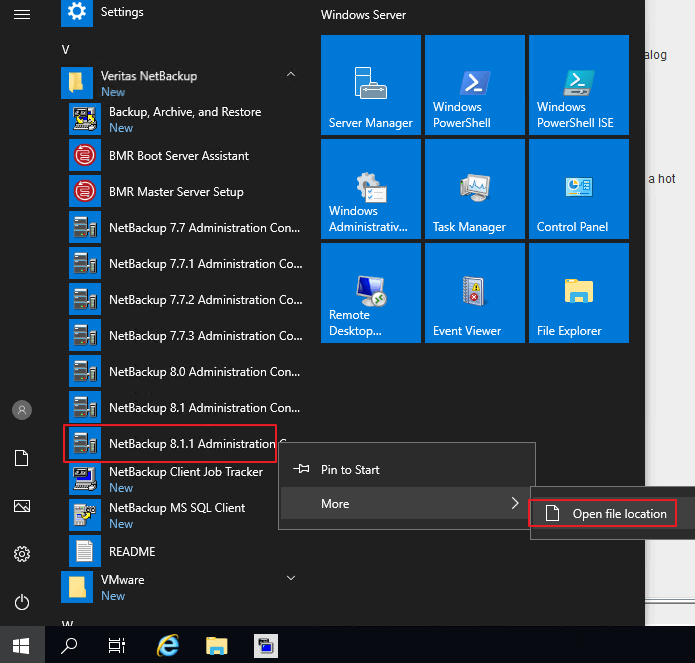Image resolution: width=695 pixels, height=663 pixels.
Task: Open Task View on the taskbar
Action: pos(117,646)
